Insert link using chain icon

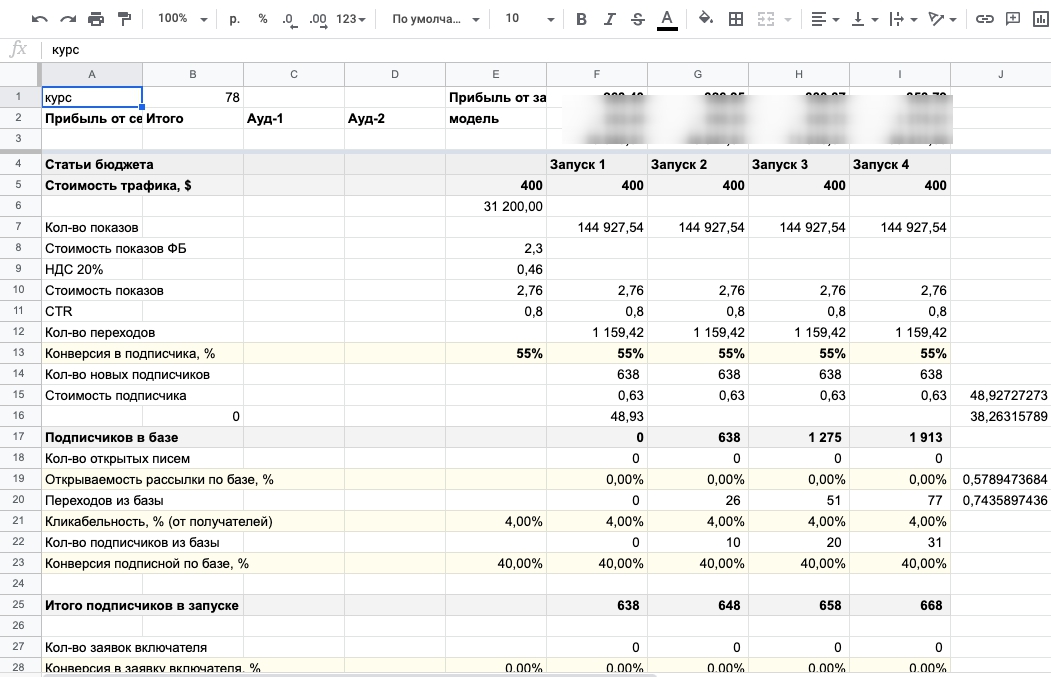coord(984,19)
